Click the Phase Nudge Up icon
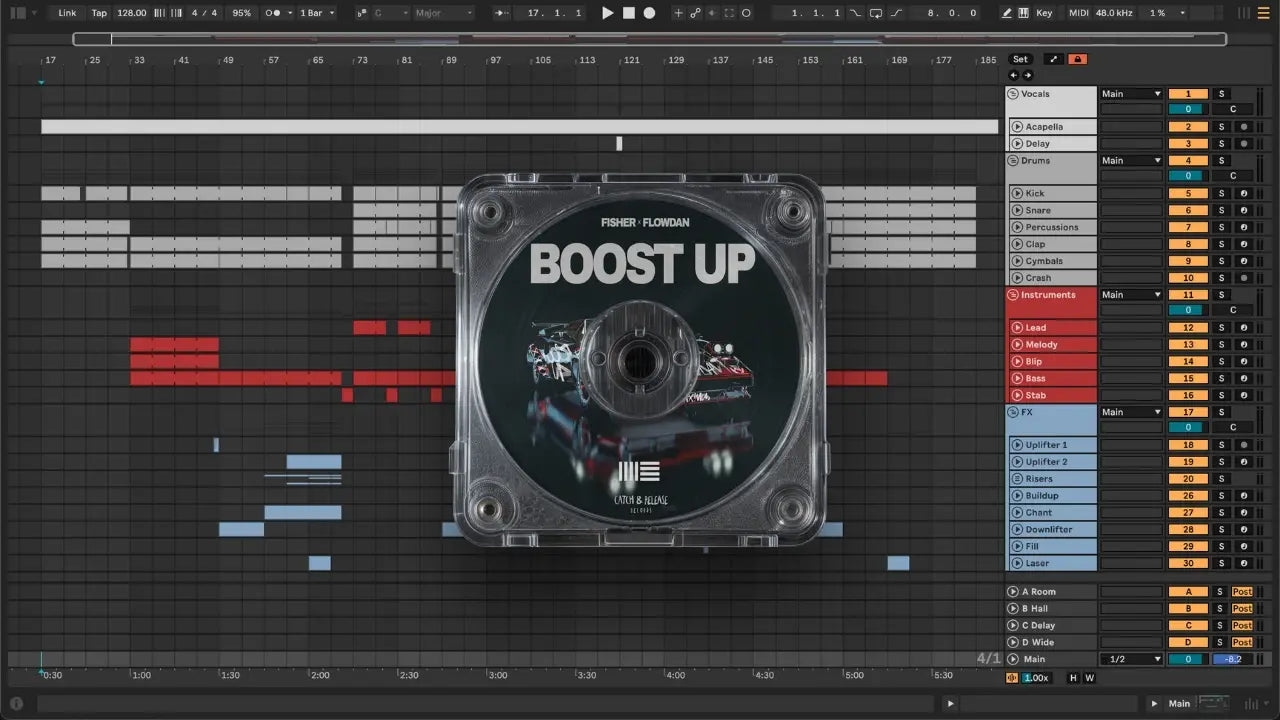The width and height of the screenshot is (1280, 720). [x=176, y=13]
